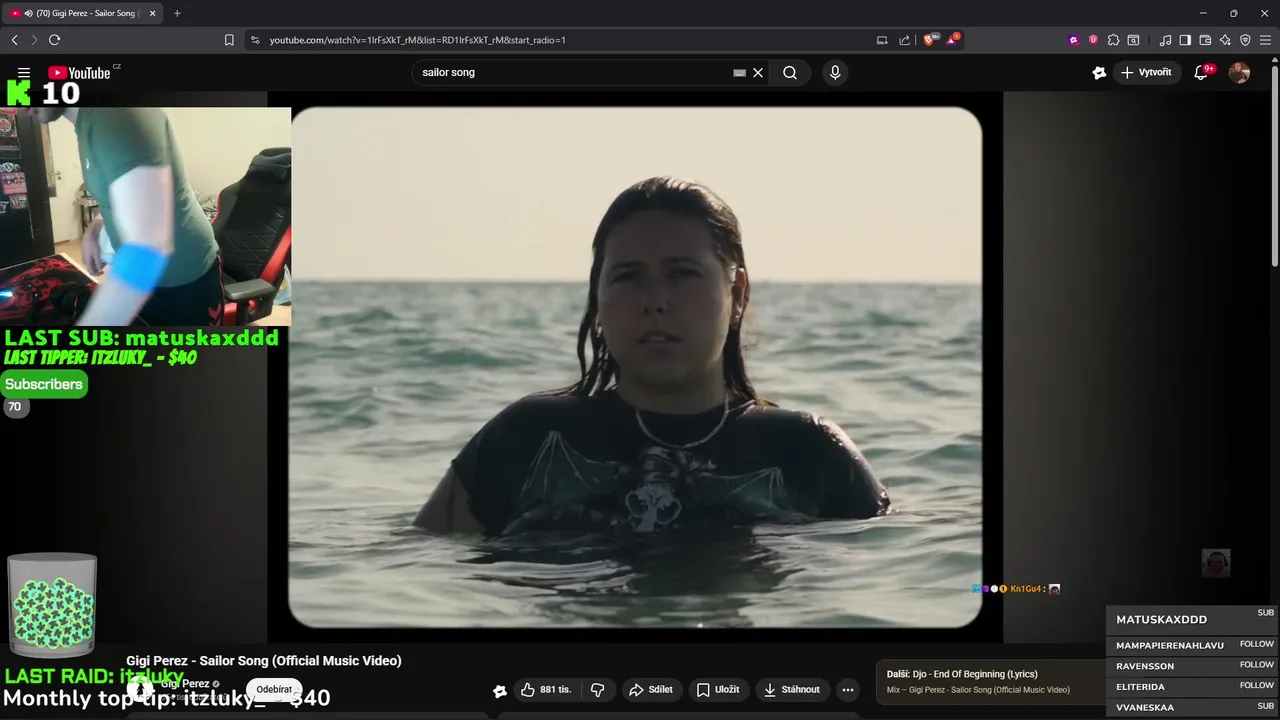This screenshot has height=720, width=1280.
Task: Click the star-shaped icon beside Vytvořit
Action: point(1099,72)
